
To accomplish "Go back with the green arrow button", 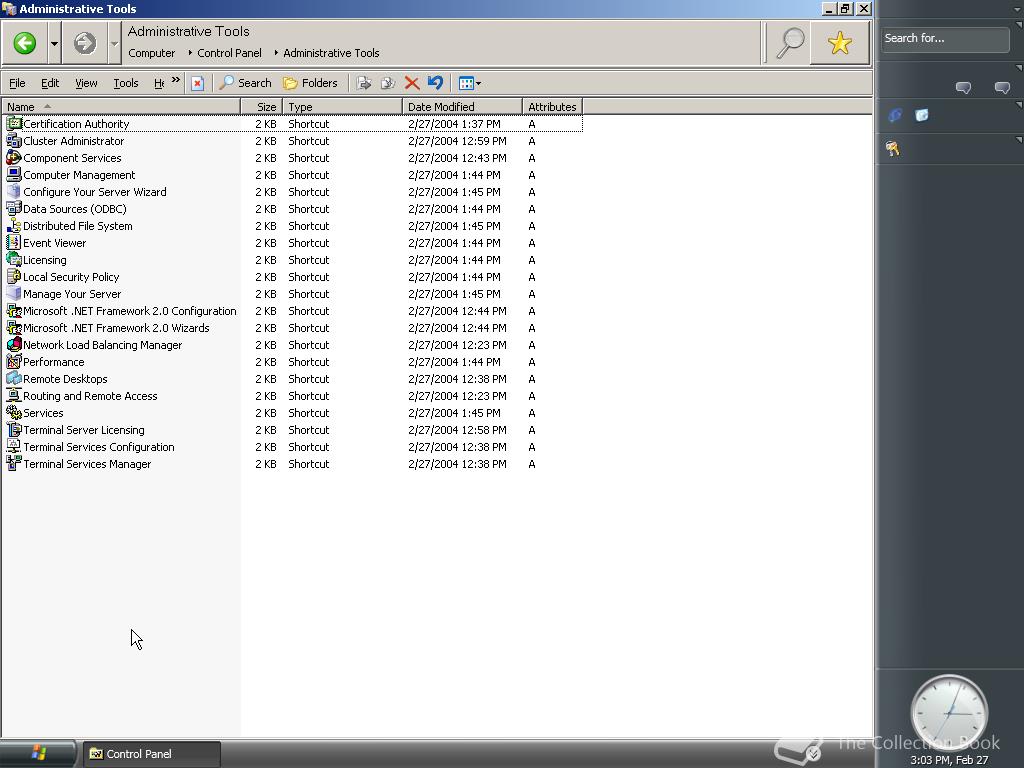I will (25, 43).
